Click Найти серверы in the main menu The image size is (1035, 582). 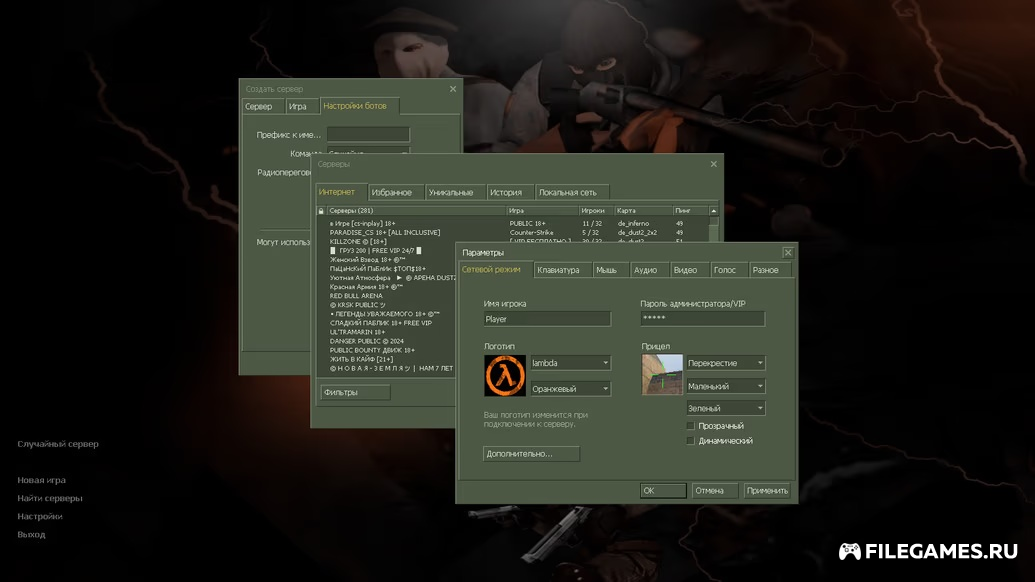point(50,498)
